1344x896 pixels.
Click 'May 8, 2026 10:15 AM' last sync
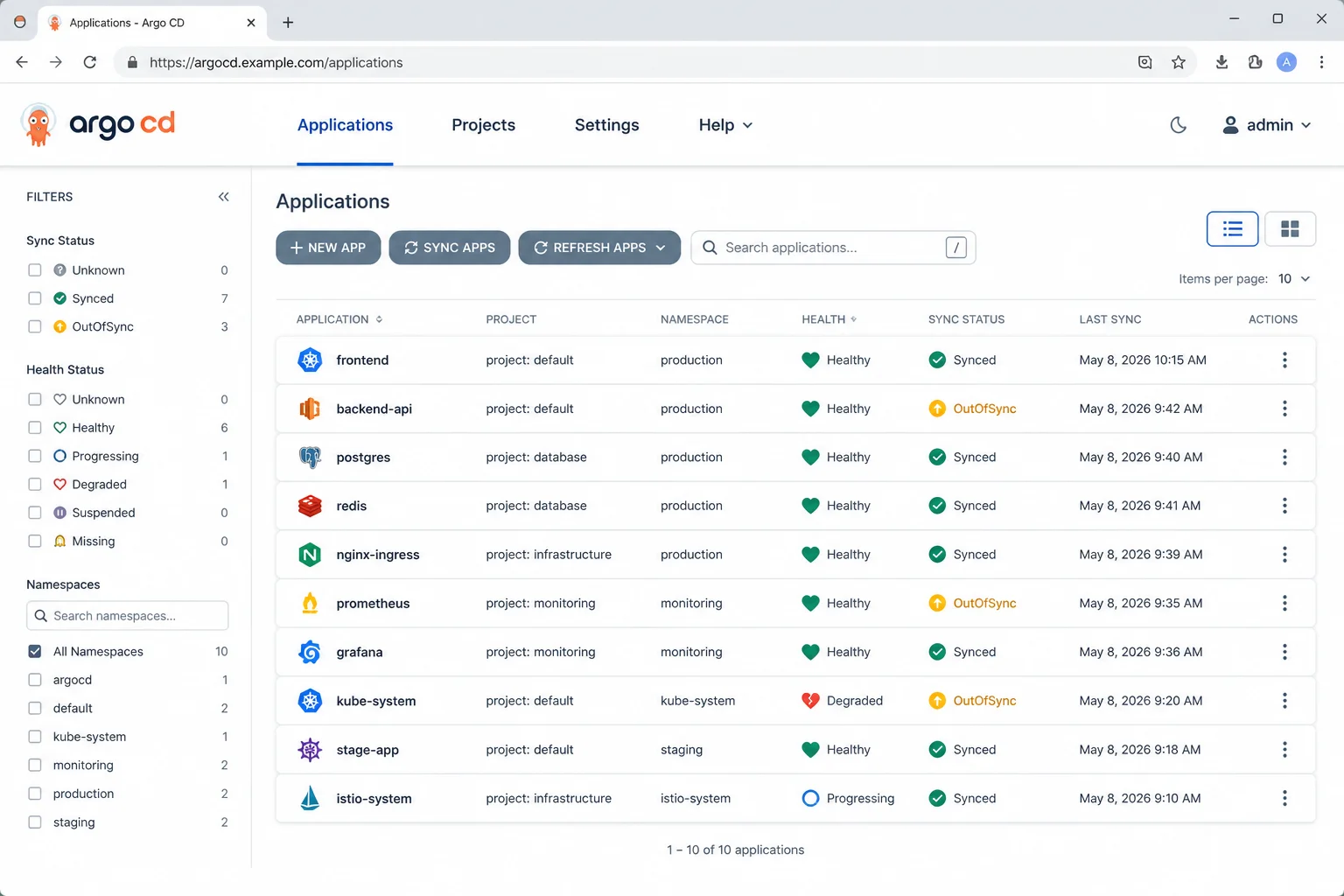[1143, 360]
